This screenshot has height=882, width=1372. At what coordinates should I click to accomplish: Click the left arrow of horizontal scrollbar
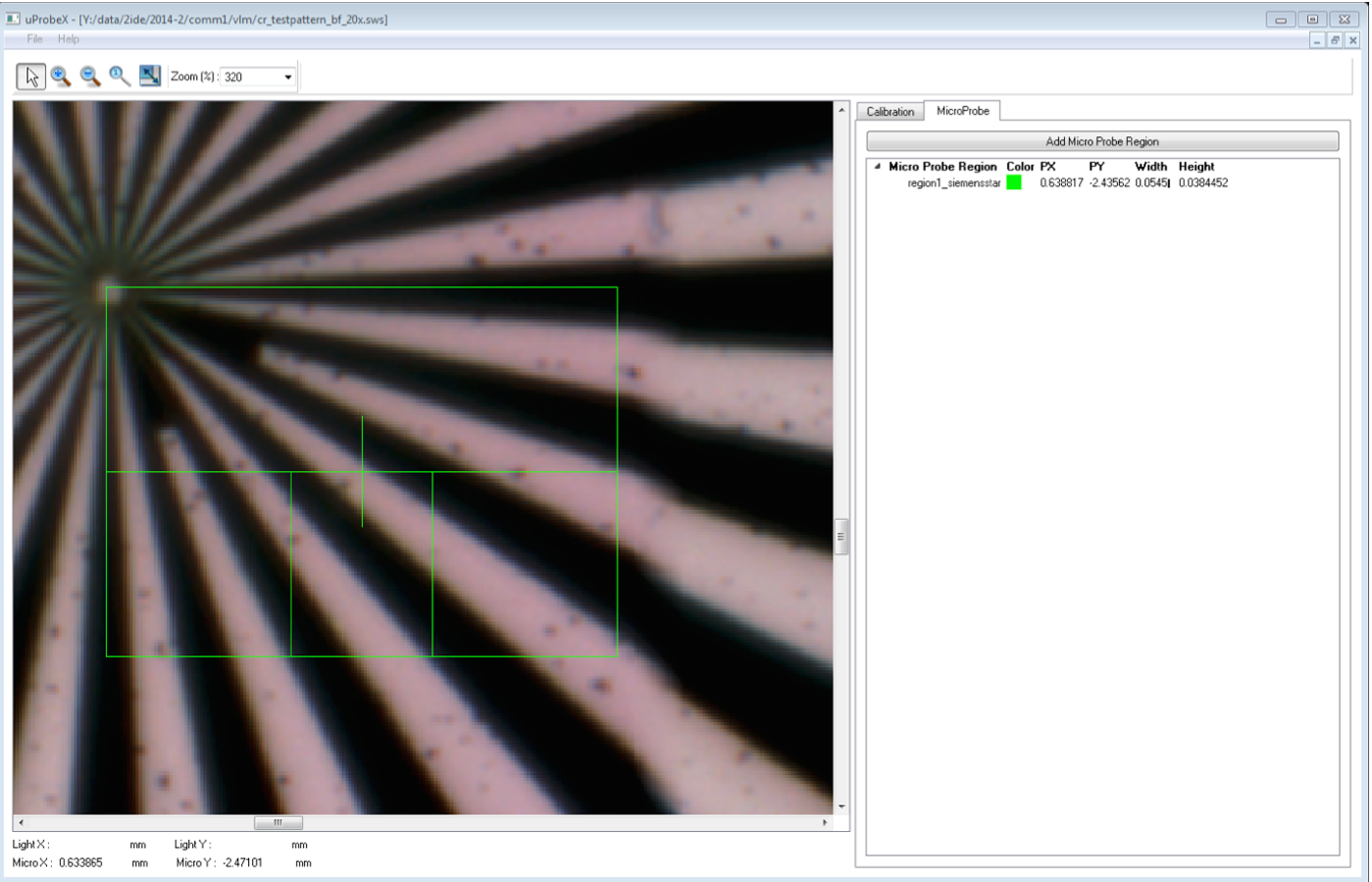point(21,823)
